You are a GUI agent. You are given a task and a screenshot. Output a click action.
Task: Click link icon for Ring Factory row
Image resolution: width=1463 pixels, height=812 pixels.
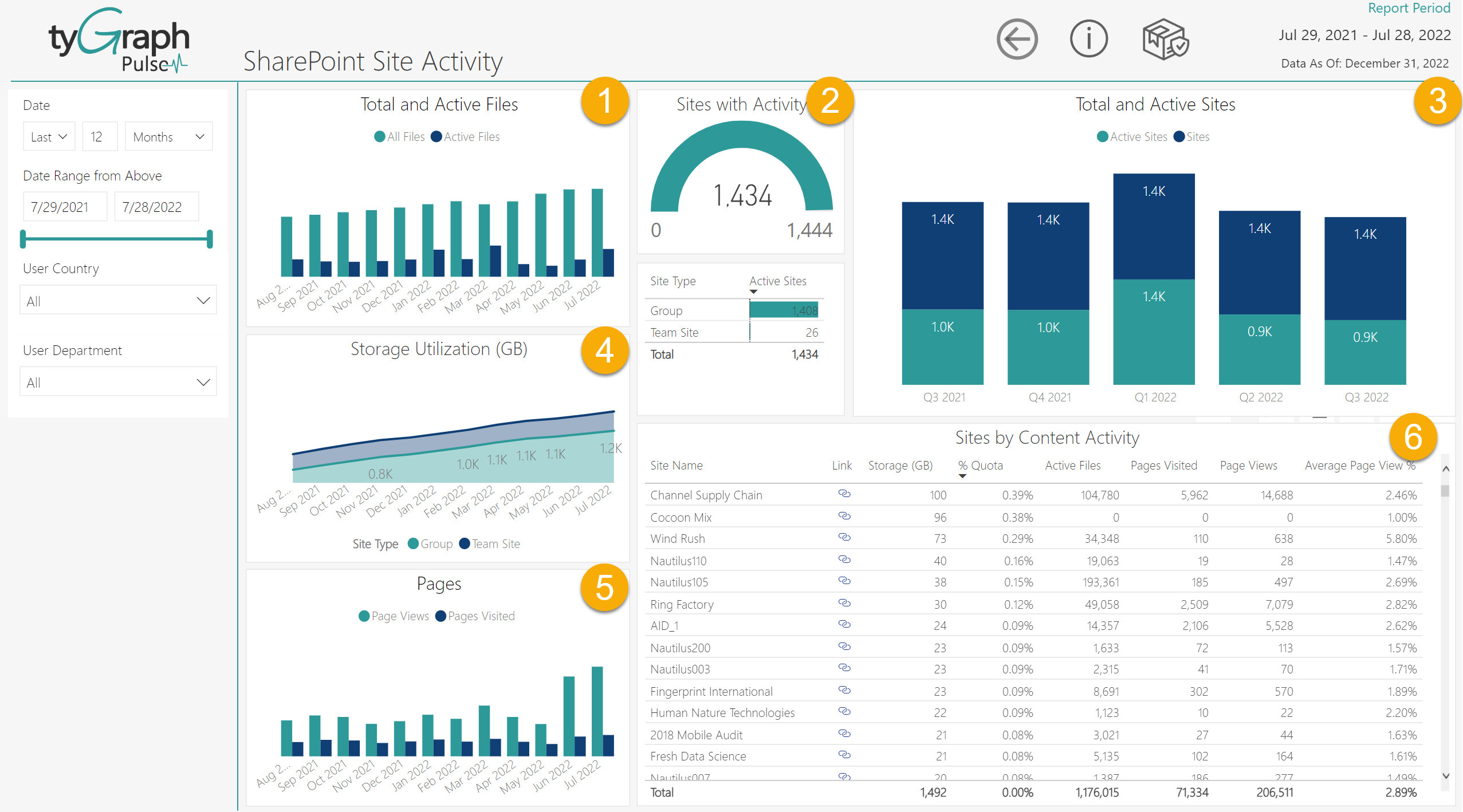coord(844,603)
